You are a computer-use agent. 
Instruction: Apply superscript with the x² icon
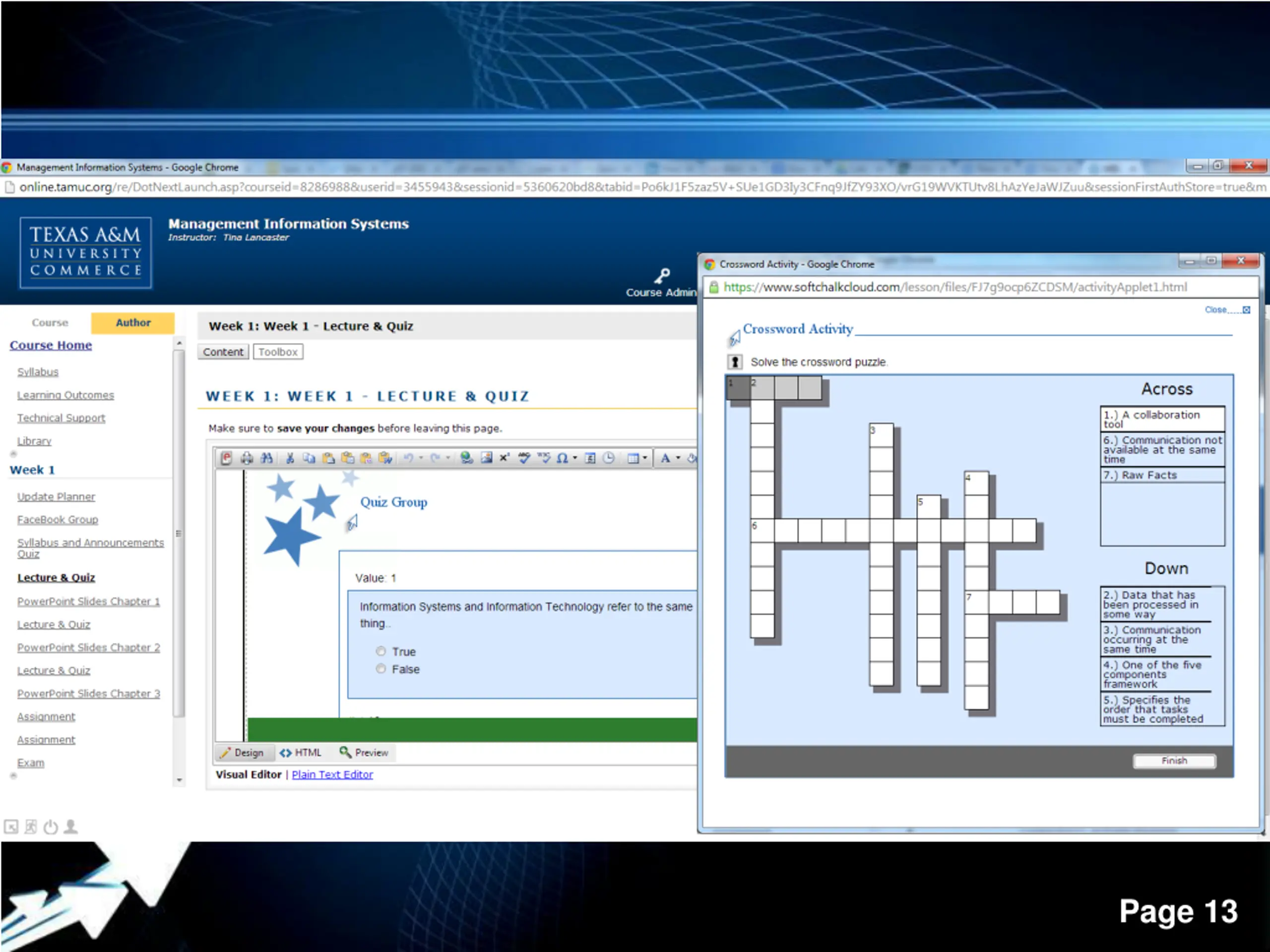point(504,458)
